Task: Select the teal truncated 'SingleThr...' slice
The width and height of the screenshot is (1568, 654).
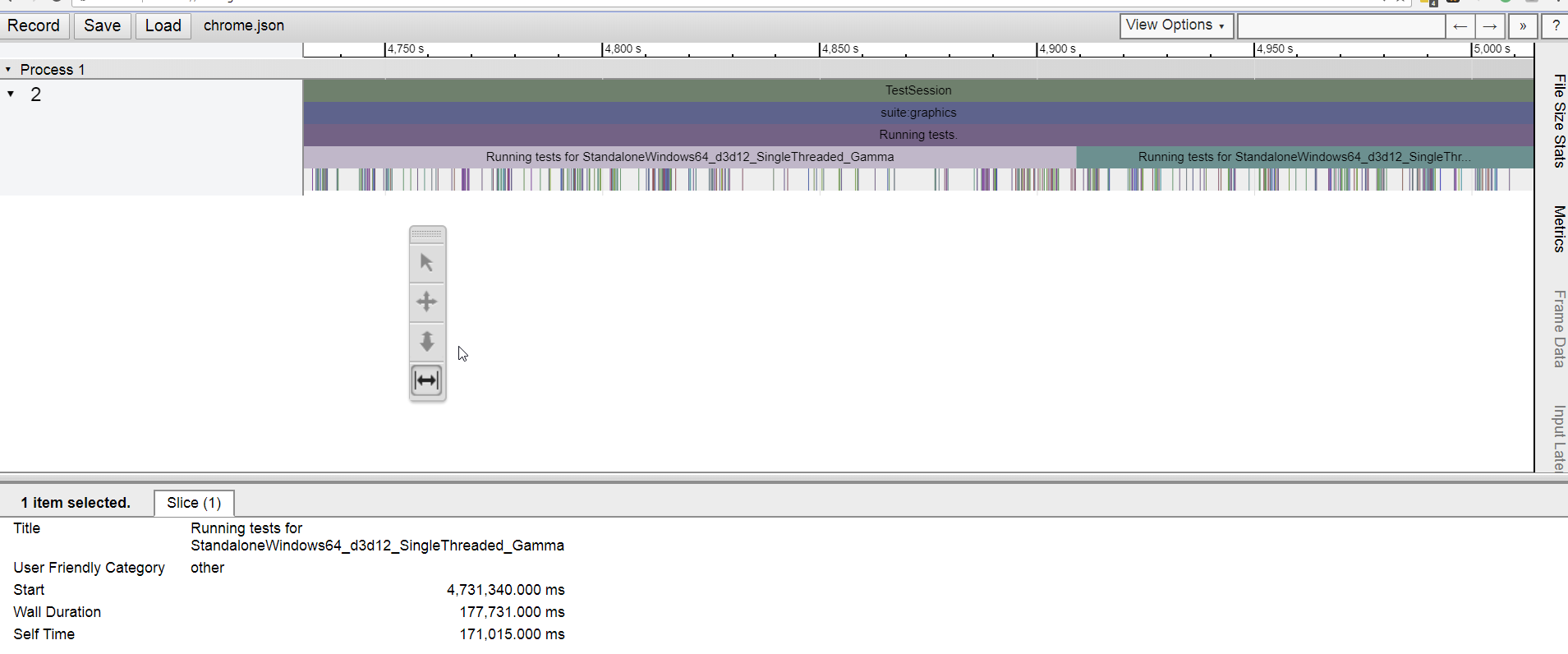Action: point(1305,157)
